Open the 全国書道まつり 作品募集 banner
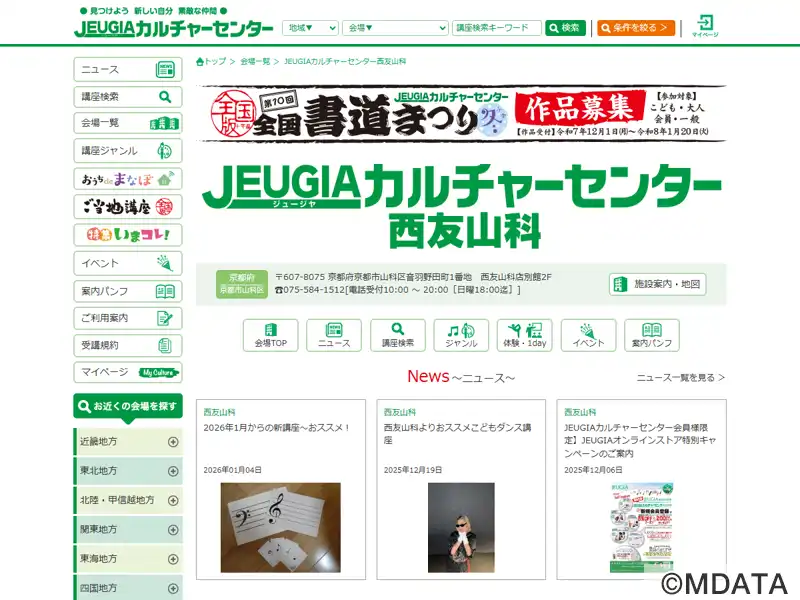800x600 pixels. click(x=461, y=113)
